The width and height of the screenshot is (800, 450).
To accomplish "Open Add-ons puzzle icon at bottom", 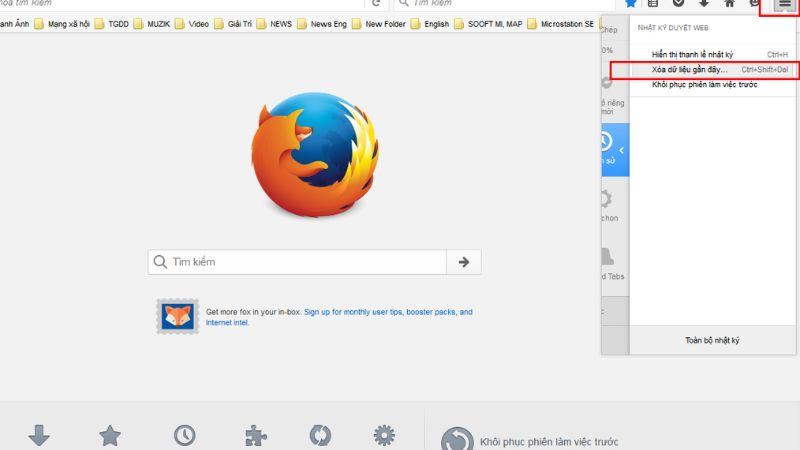I will (256, 435).
